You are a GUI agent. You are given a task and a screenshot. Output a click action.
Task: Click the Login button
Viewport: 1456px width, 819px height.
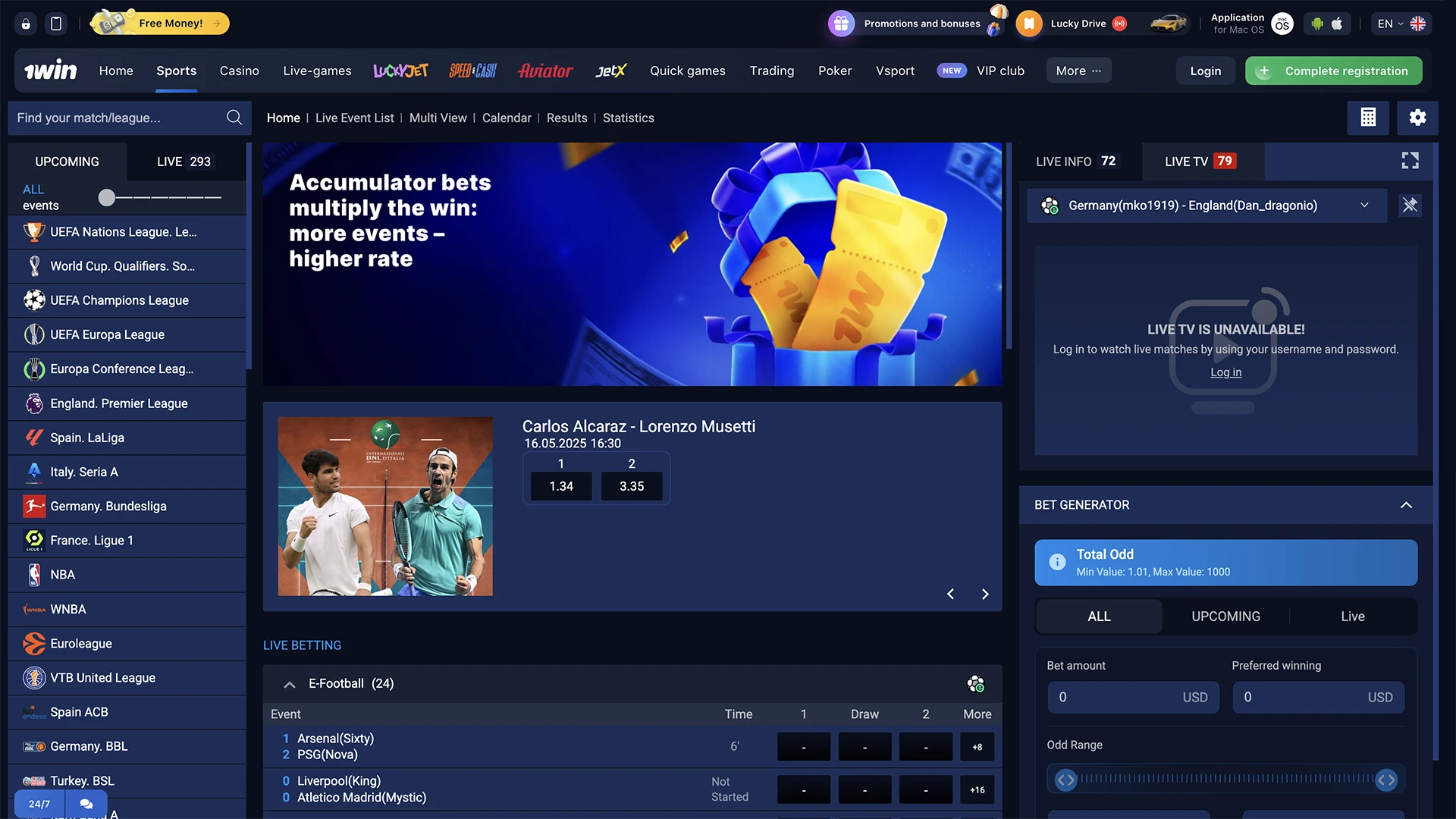(x=1206, y=71)
